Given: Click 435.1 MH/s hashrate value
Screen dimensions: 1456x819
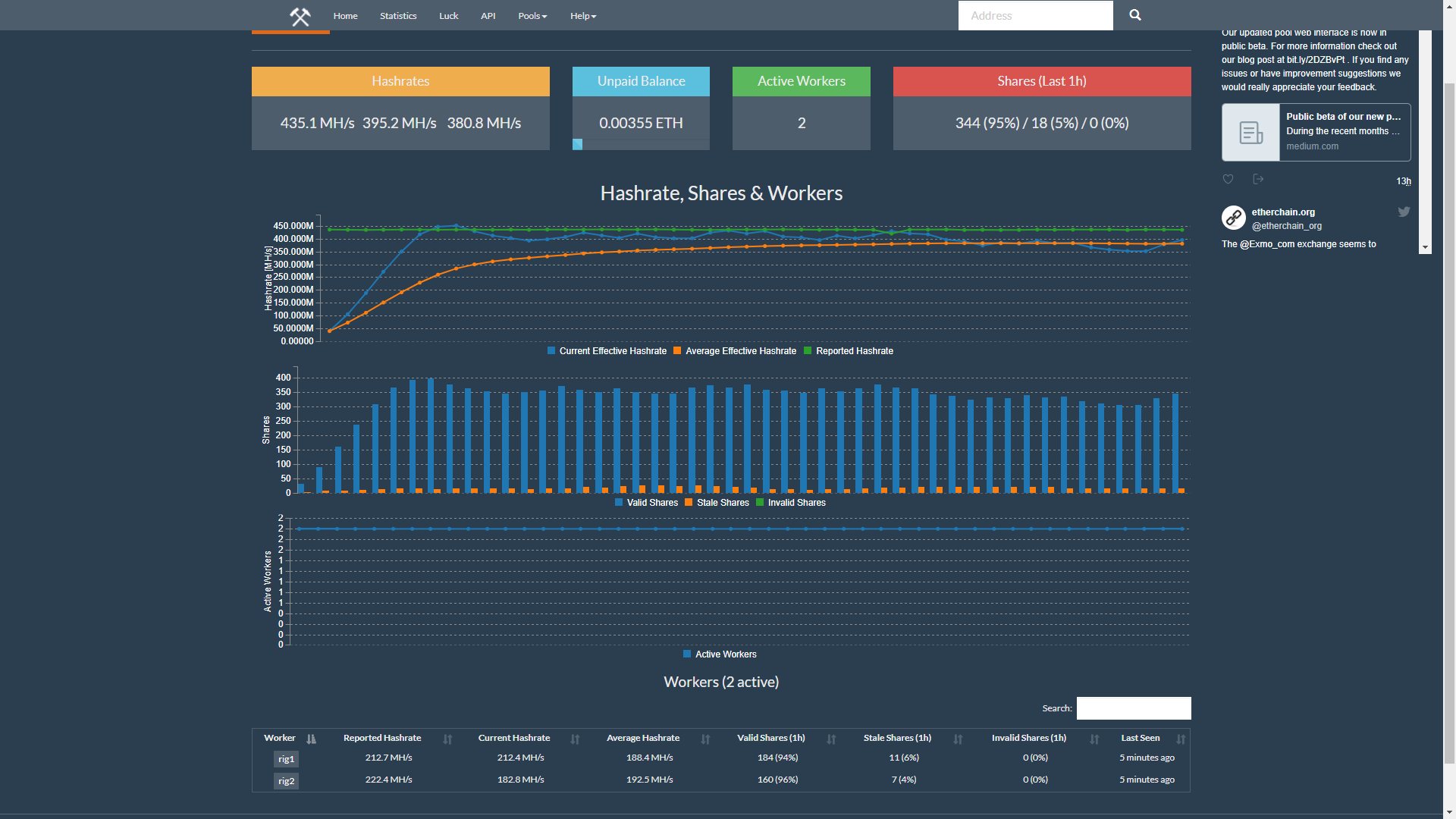Looking at the screenshot, I should coord(317,123).
